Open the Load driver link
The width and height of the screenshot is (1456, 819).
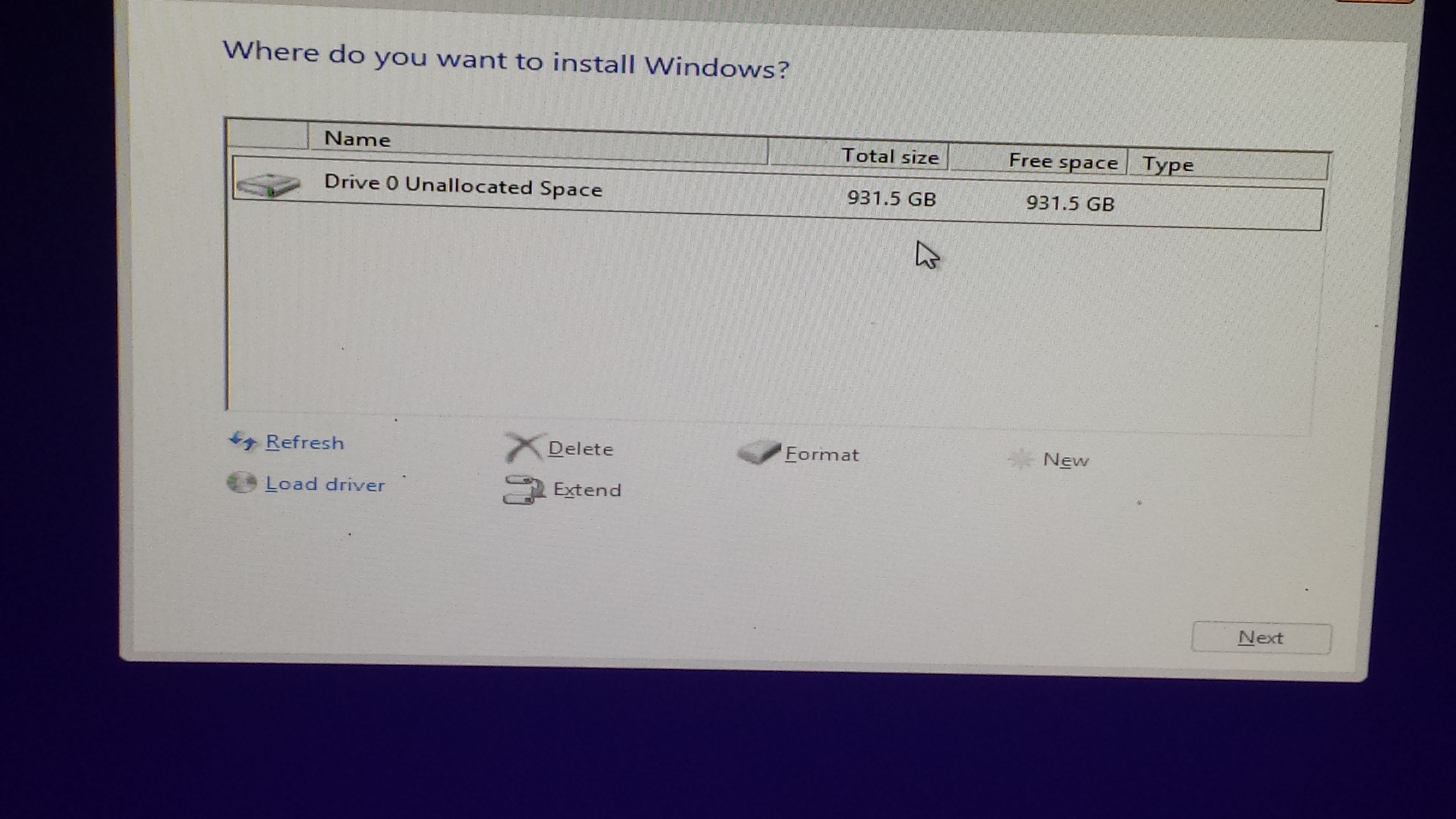point(325,484)
